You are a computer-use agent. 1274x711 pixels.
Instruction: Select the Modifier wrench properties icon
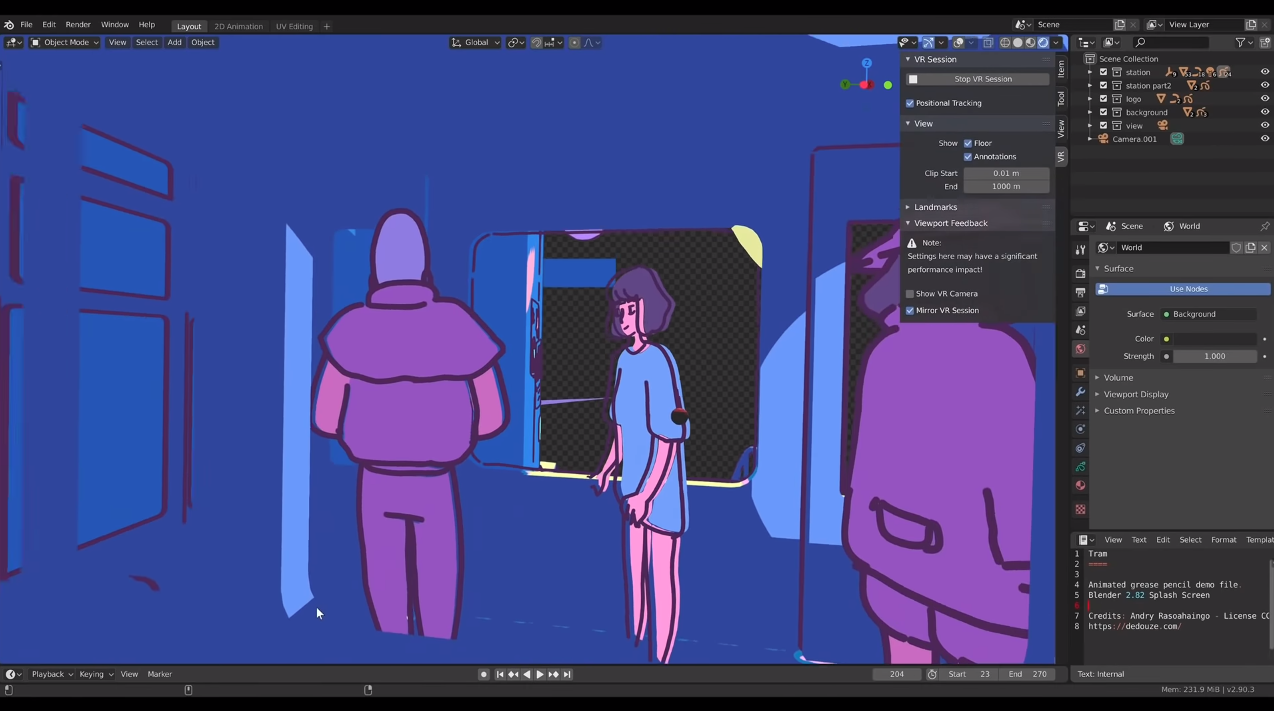coord(1080,391)
